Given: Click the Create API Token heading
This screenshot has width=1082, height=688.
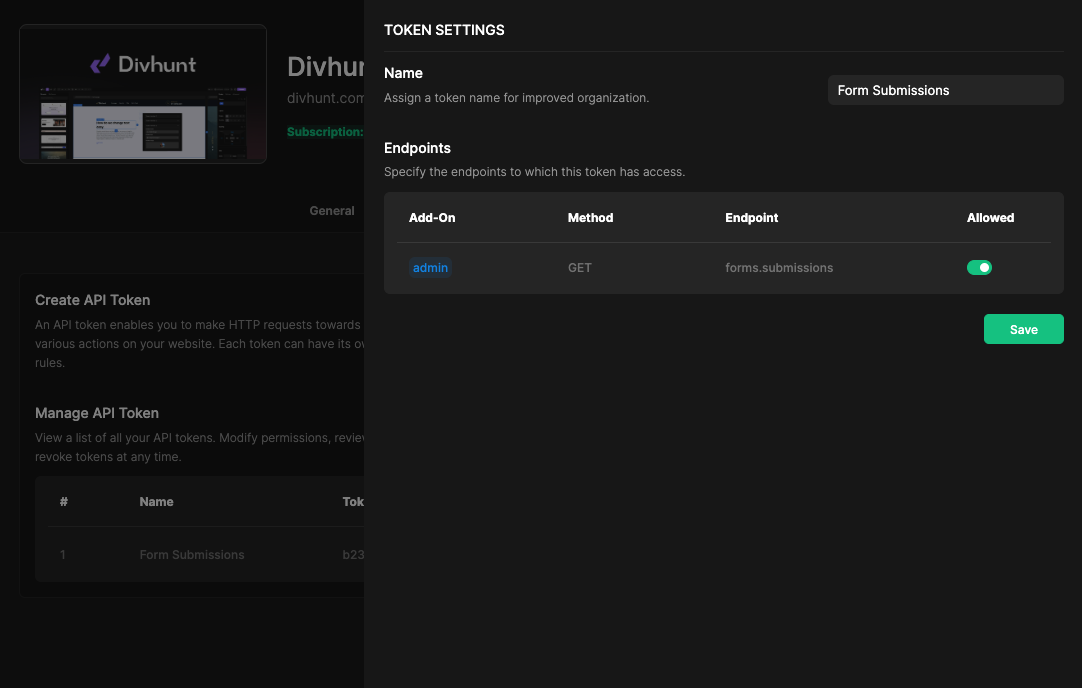Looking at the screenshot, I should (x=92, y=300).
